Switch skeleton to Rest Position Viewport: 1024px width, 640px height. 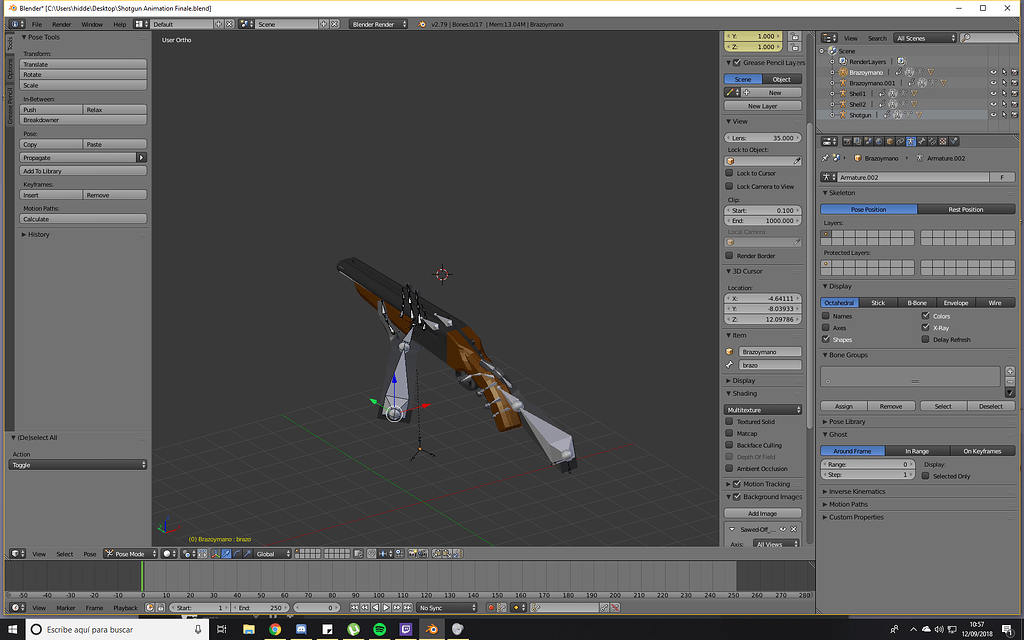966,210
